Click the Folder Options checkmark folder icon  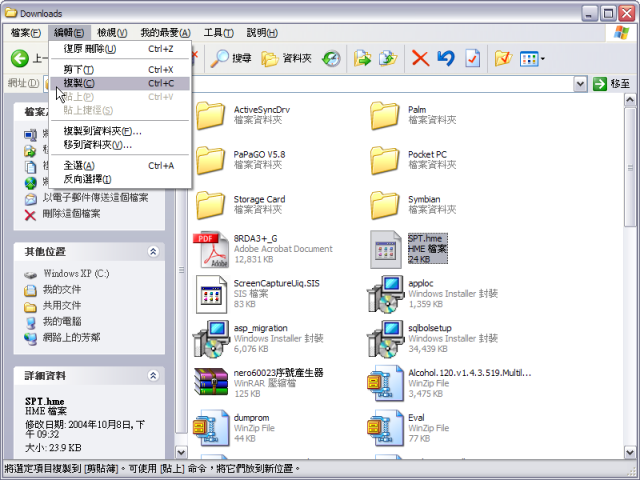pos(503,58)
